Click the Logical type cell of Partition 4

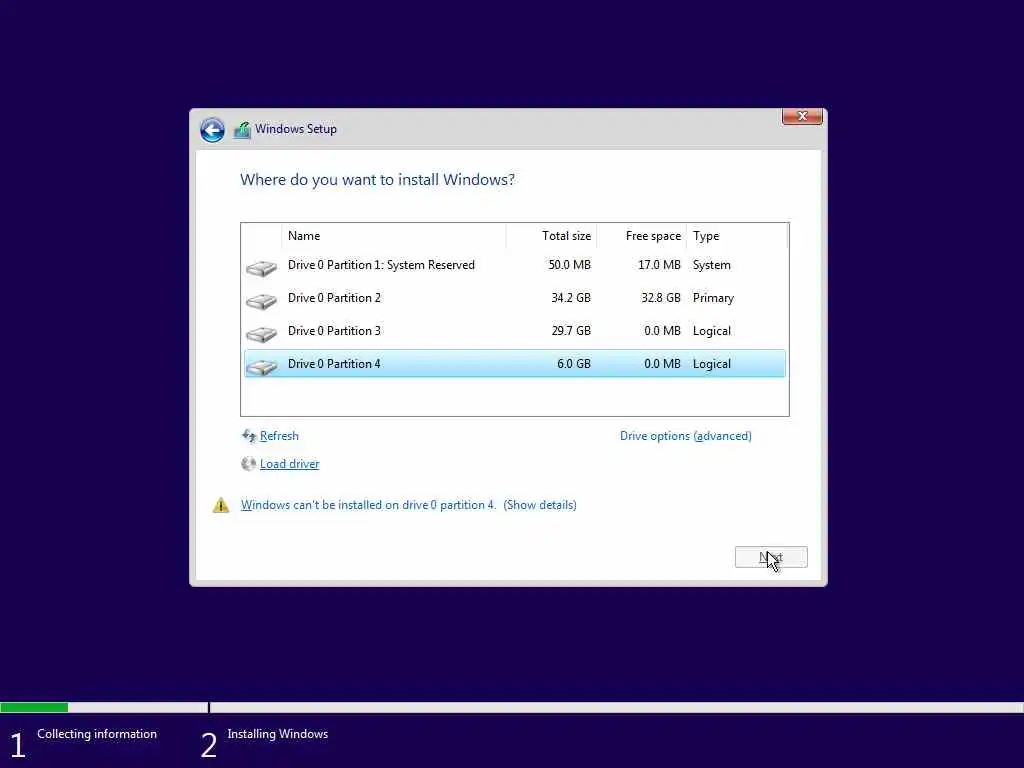click(712, 364)
